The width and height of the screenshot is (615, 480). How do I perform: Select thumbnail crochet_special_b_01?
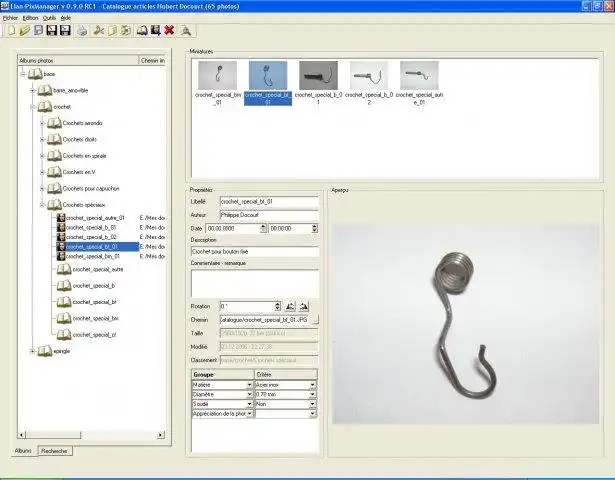tap(318, 83)
